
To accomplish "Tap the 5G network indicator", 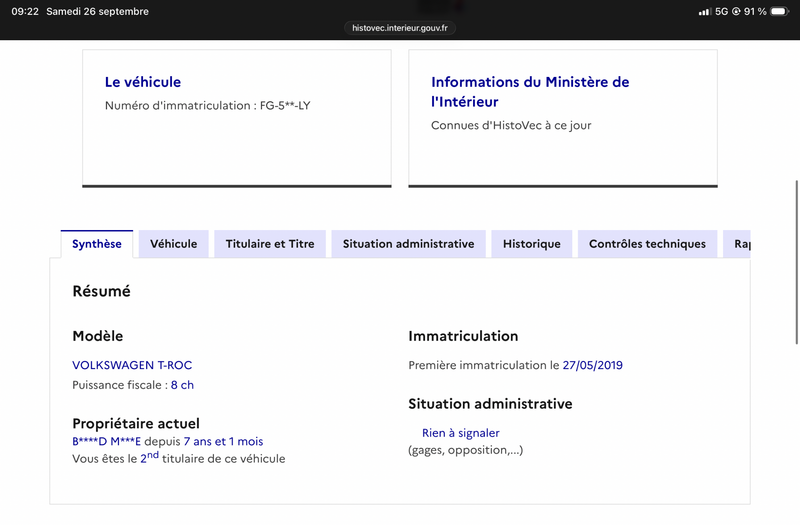I will [x=721, y=11].
